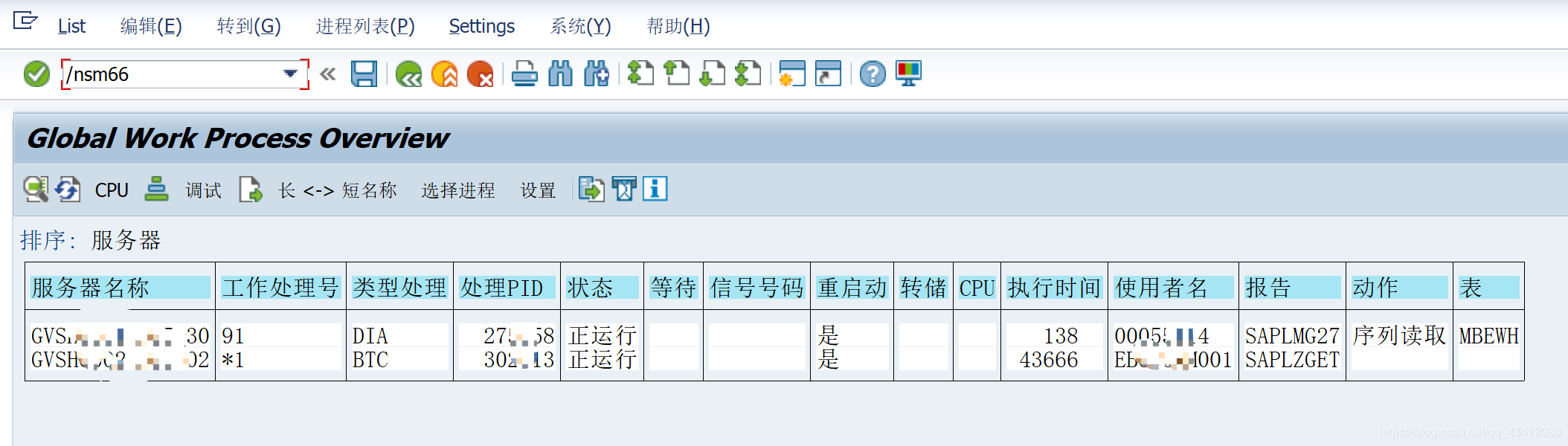The width and height of the screenshot is (1568, 446).
Task: Click the 选择进程 button
Action: (458, 190)
